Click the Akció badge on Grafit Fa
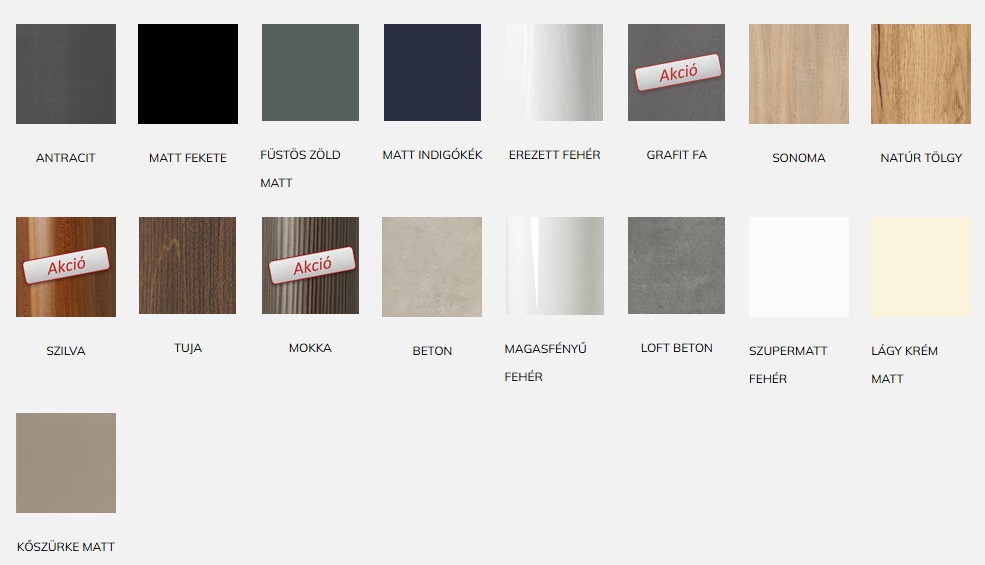 (x=678, y=72)
